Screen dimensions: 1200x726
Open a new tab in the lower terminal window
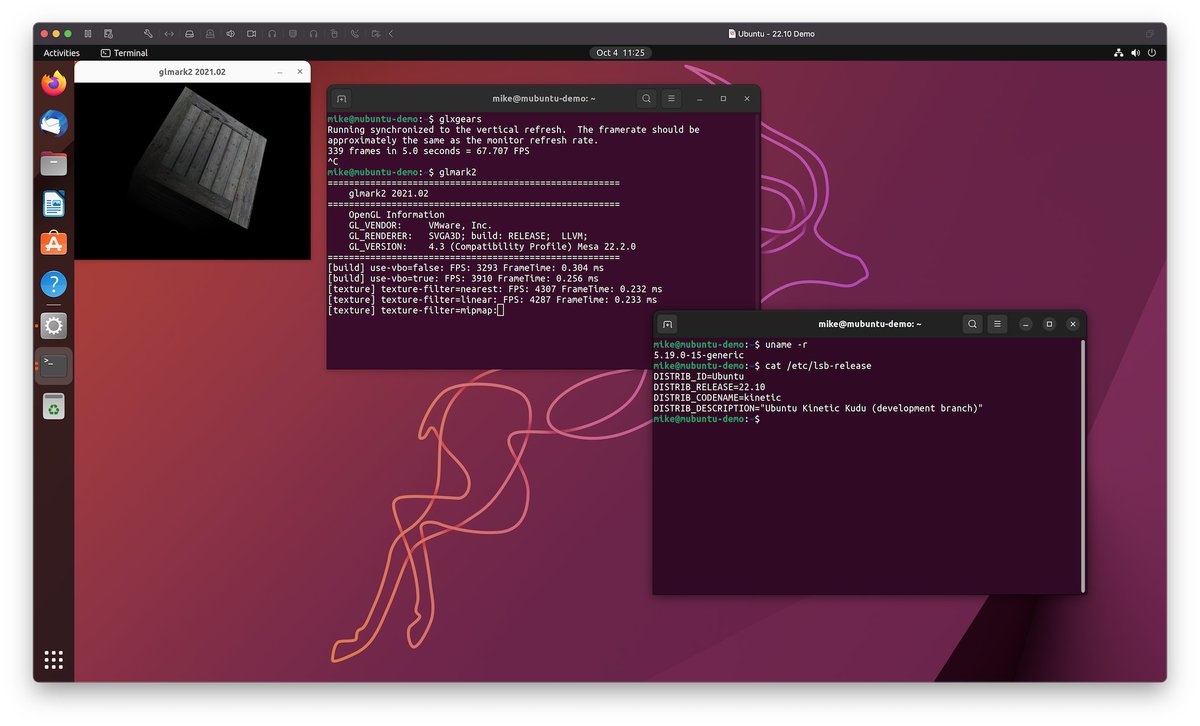click(667, 323)
